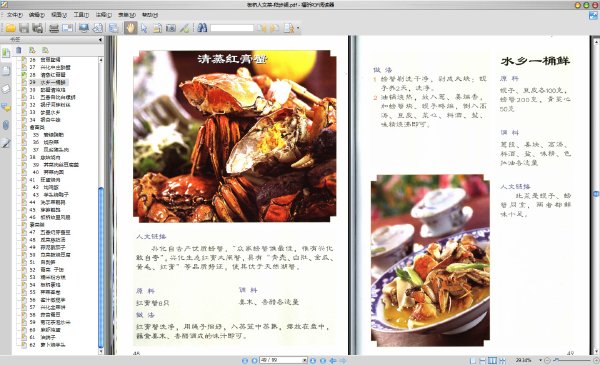Open the 视图(V) View menu
This screenshot has height=365, width=600.
[59, 15]
